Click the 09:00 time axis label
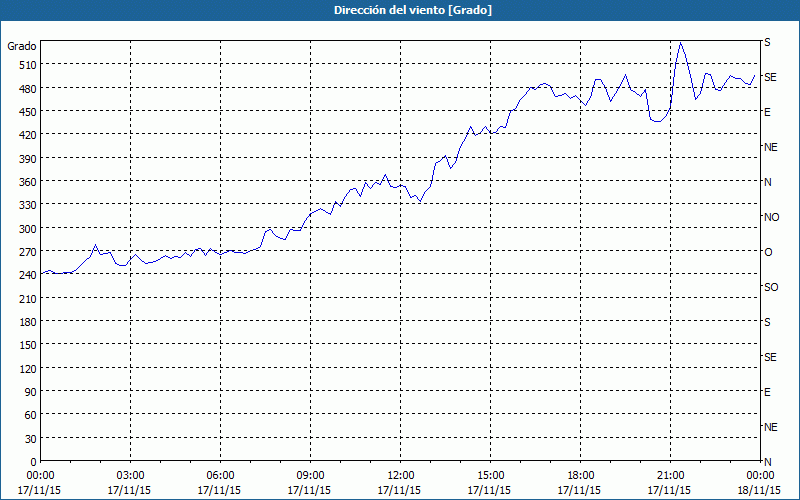800x500 pixels. click(310, 476)
